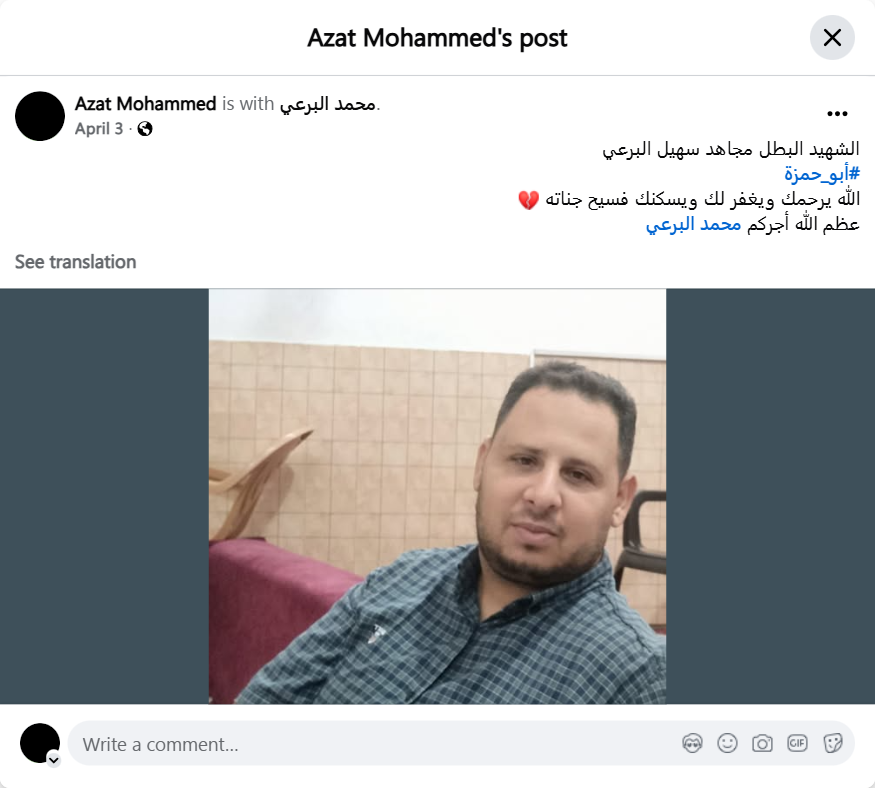Focus the Write a comment field
The width and height of the screenshot is (875, 788).
coord(461,743)
